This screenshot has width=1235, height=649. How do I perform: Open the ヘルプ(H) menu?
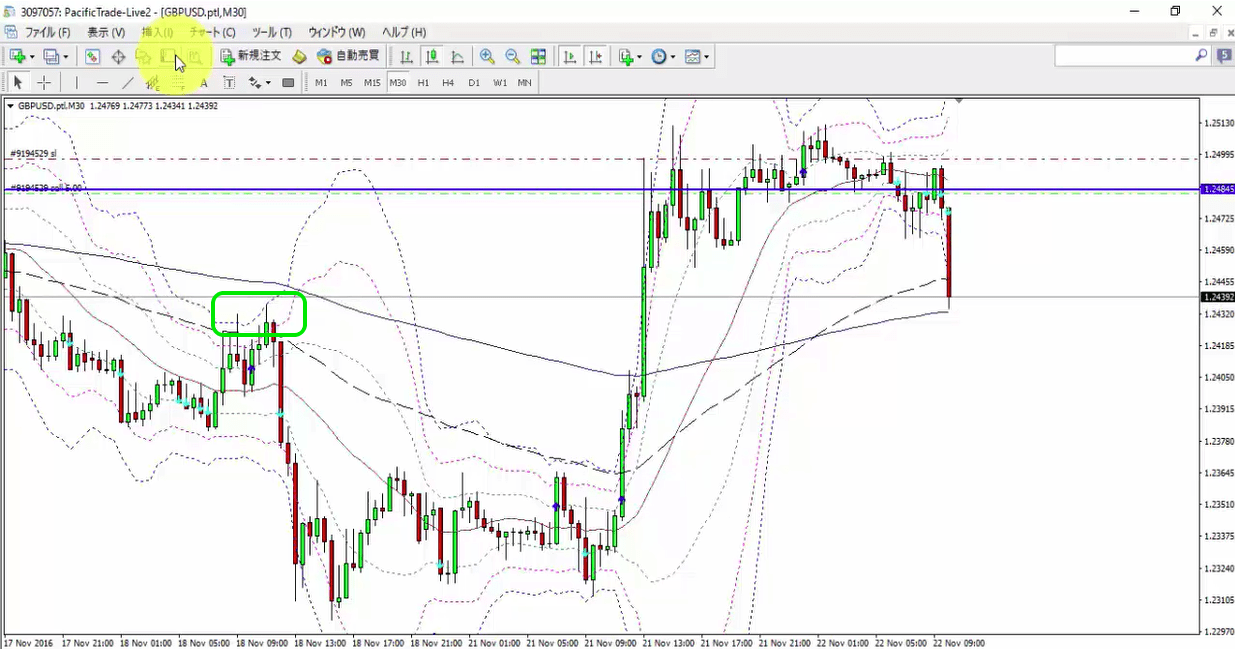[x=404, y=32]
